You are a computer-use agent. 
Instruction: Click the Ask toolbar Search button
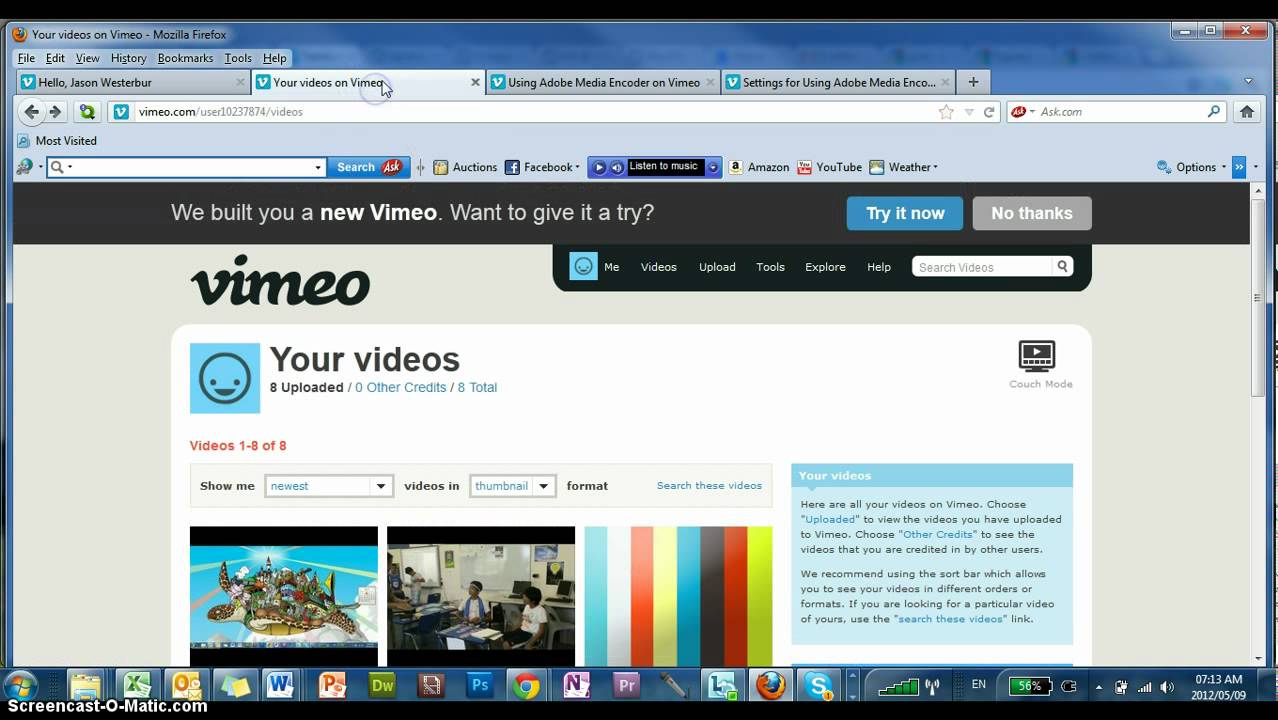(x=368, y=167)
